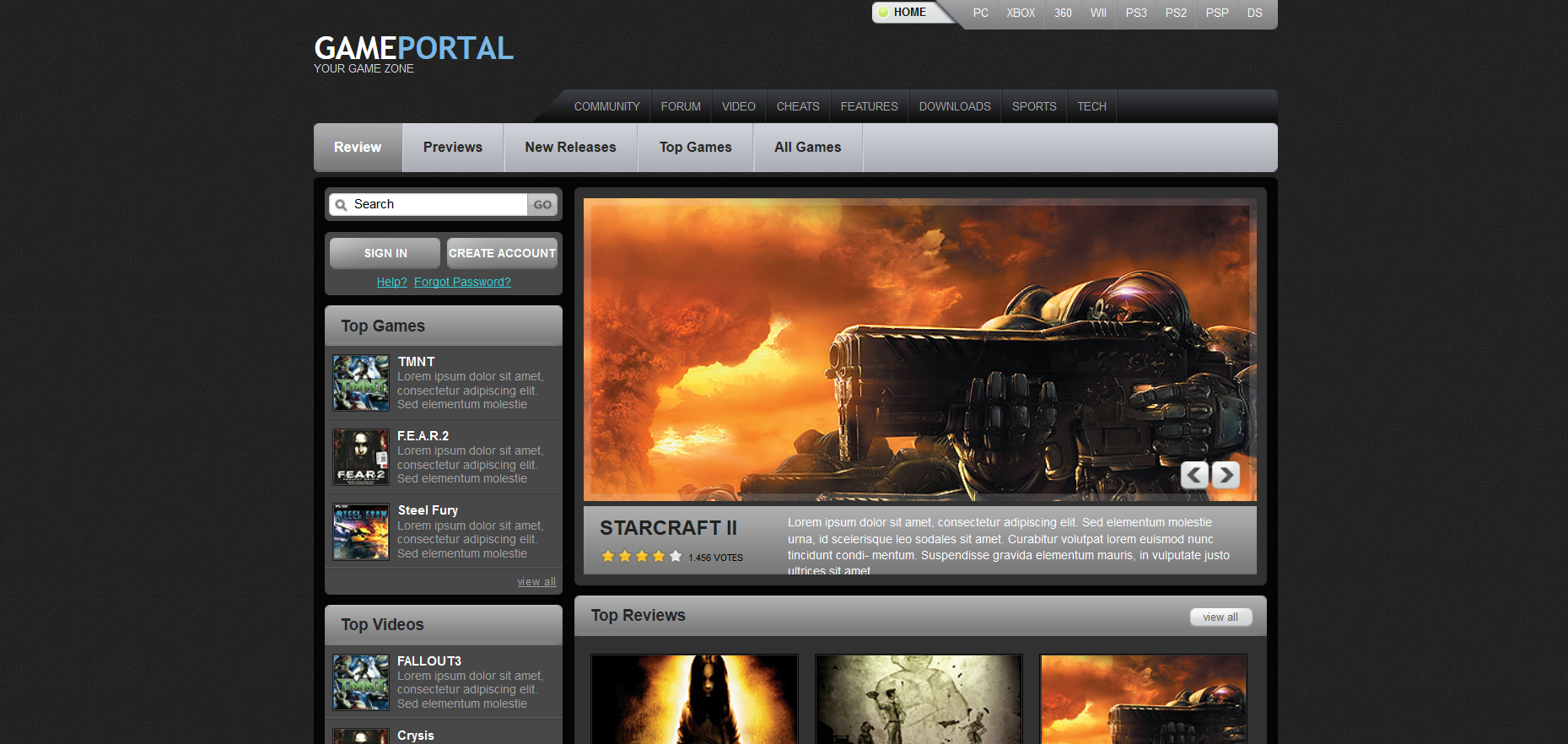
Task: Switch to the Previews tab
Action: coord(453,148)
